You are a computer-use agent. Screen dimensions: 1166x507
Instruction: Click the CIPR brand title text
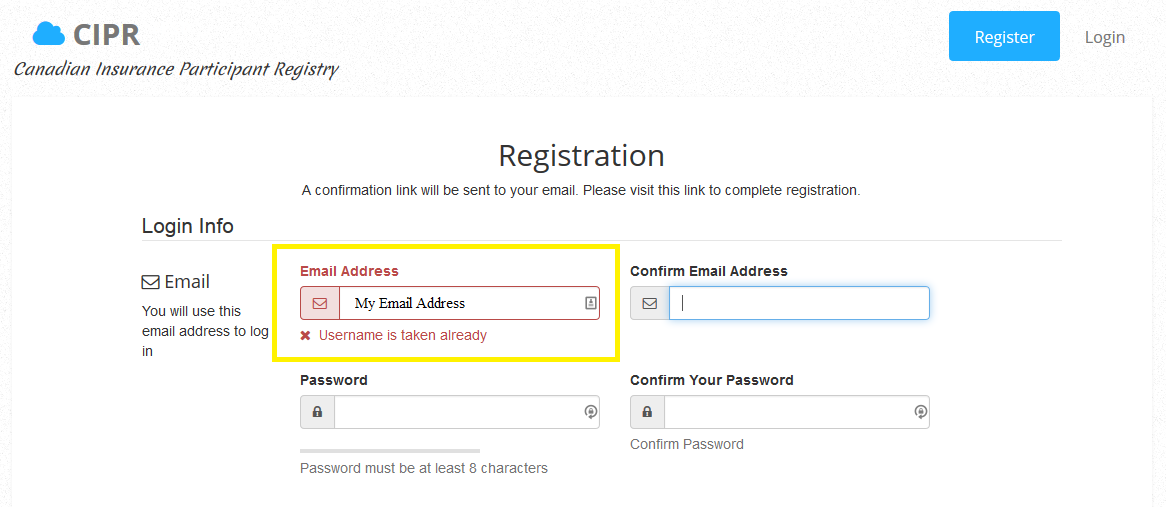[107, 35]
